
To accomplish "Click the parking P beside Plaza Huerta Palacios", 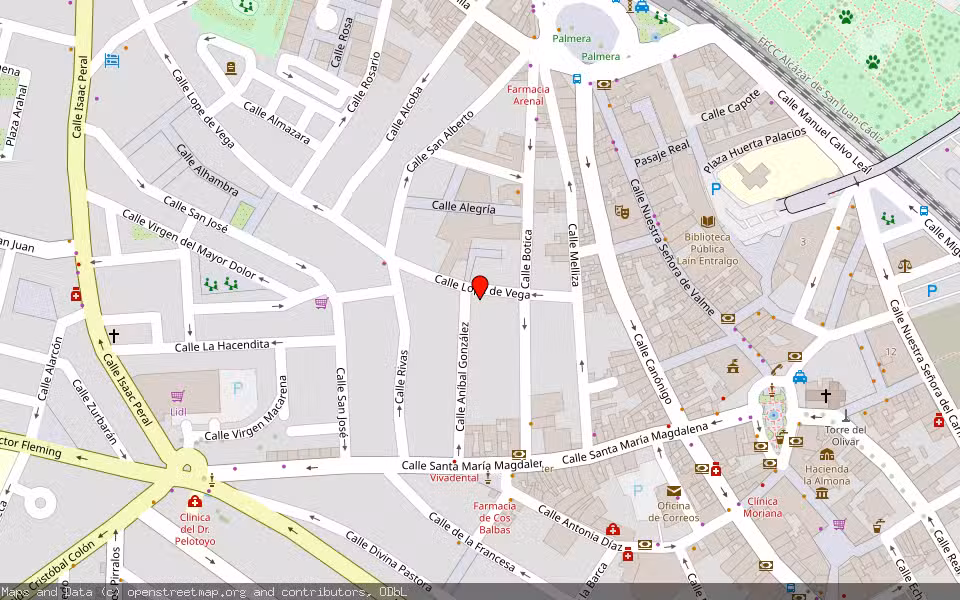I will pos(716,189).
